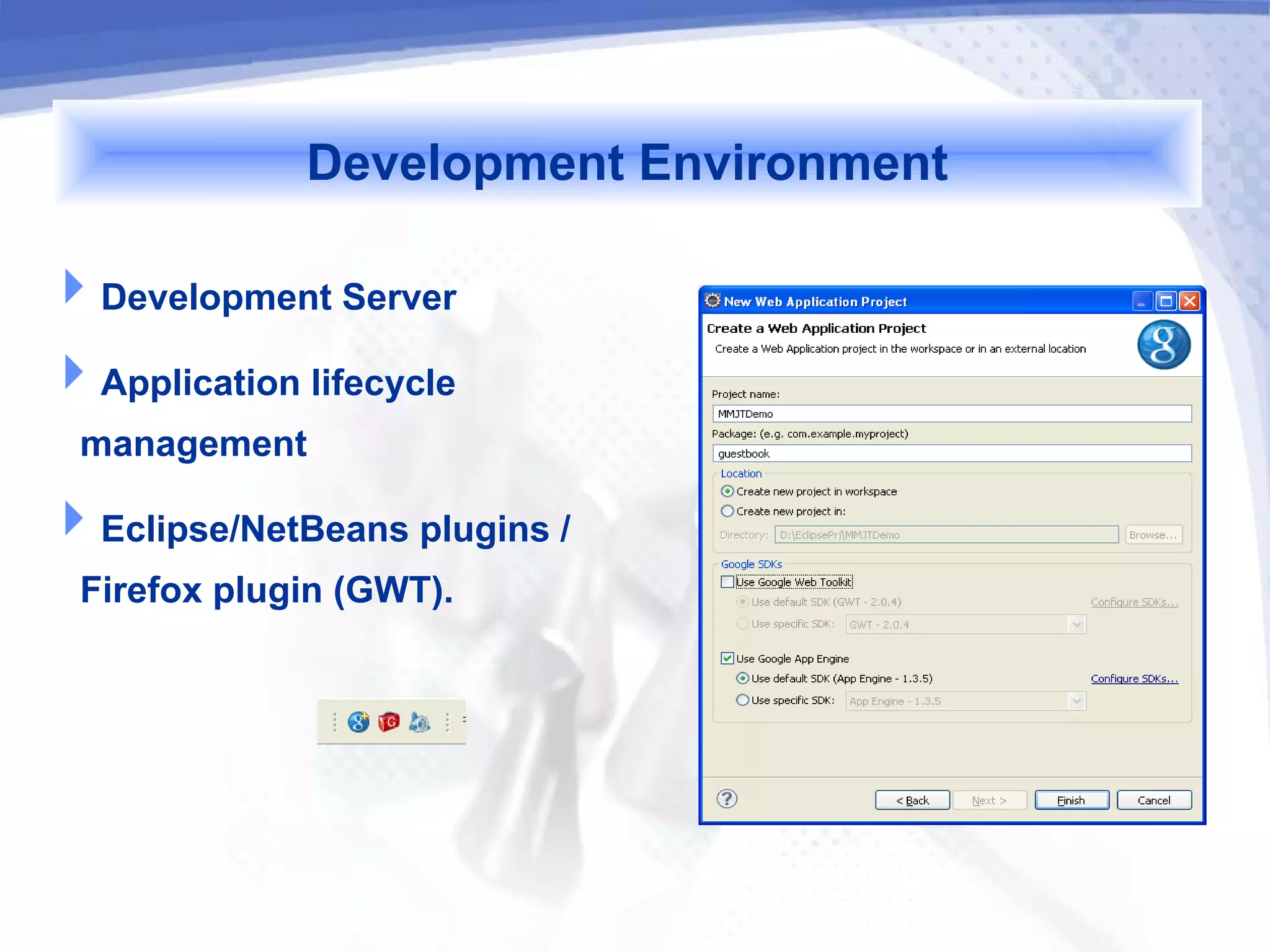The height and width of the screenshot is (952, 1270).
Task: Click the red GWT compile toolbox icon
Action: coord(389,722)
